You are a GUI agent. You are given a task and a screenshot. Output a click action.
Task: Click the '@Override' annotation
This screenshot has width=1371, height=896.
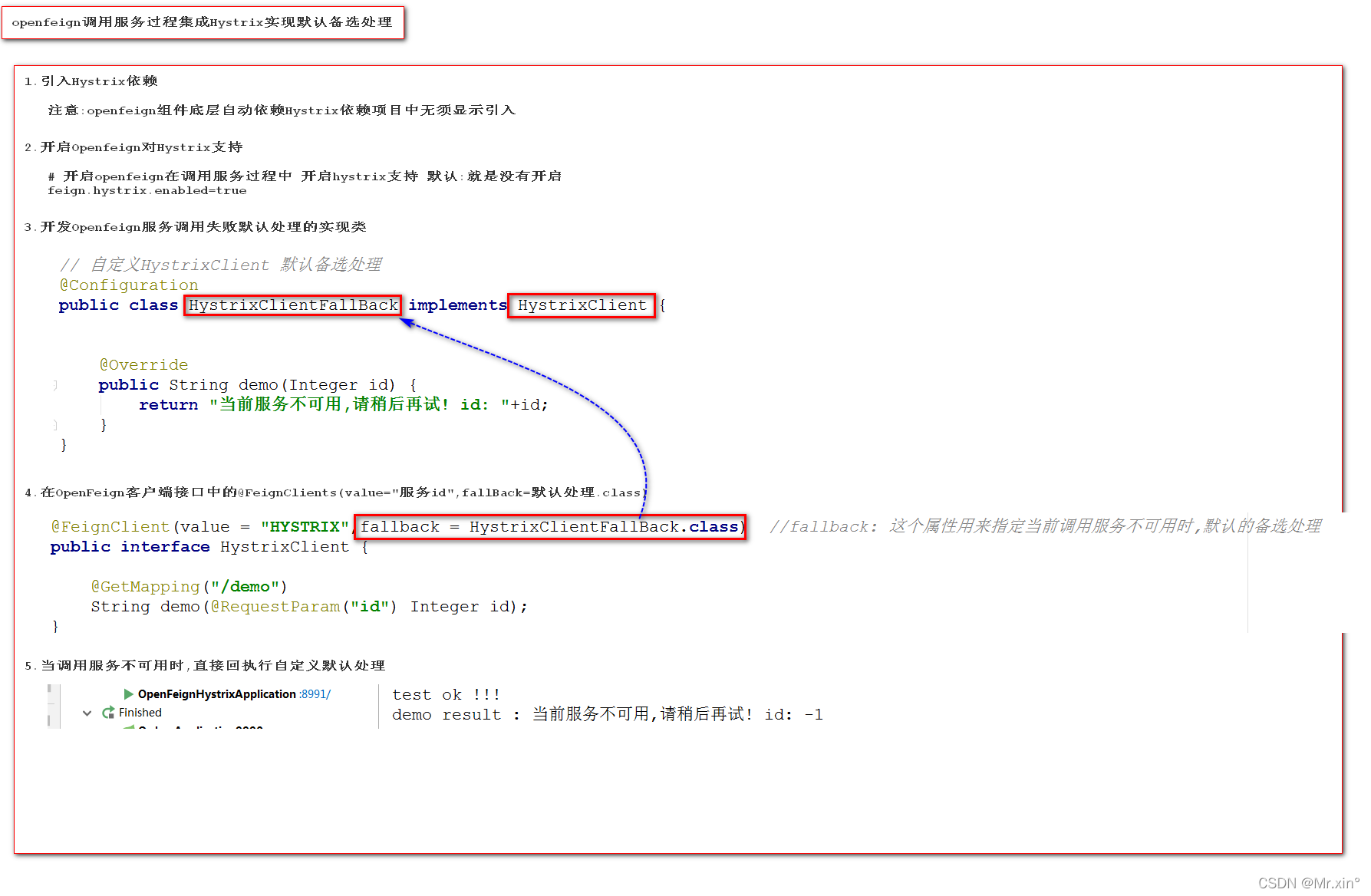point(143,365)
